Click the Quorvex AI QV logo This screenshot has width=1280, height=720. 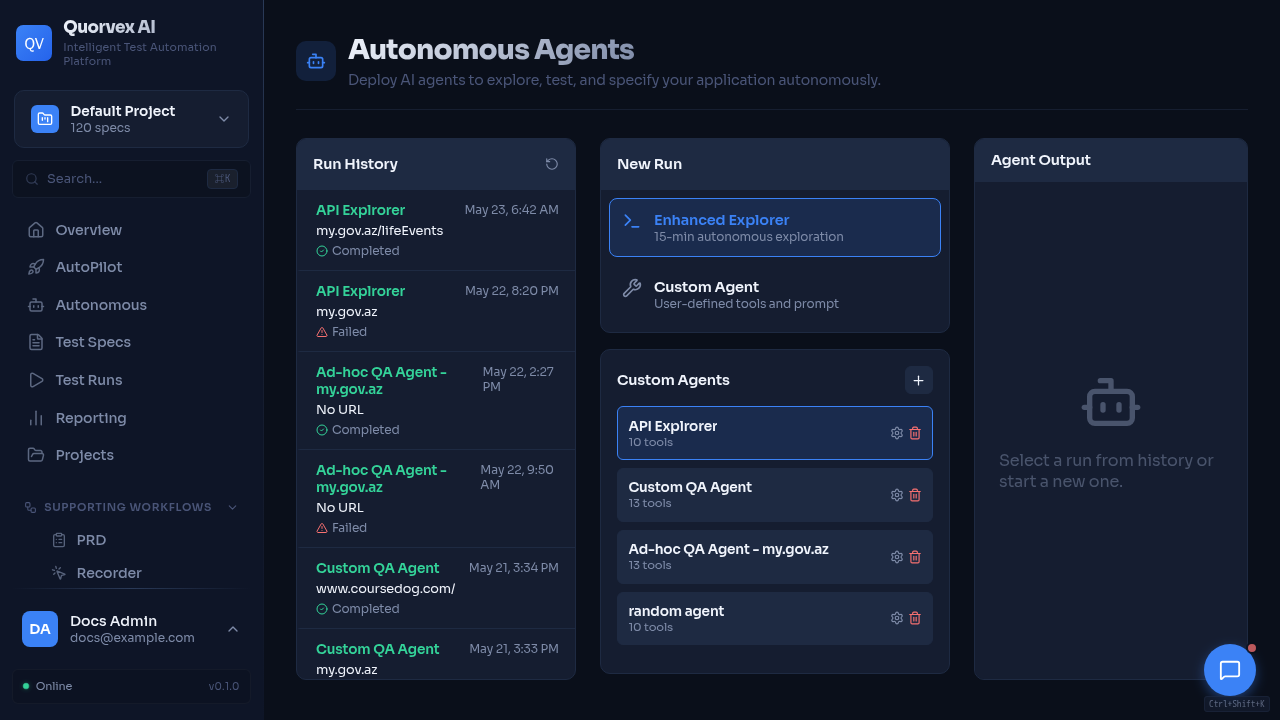[x=34, y=43]
